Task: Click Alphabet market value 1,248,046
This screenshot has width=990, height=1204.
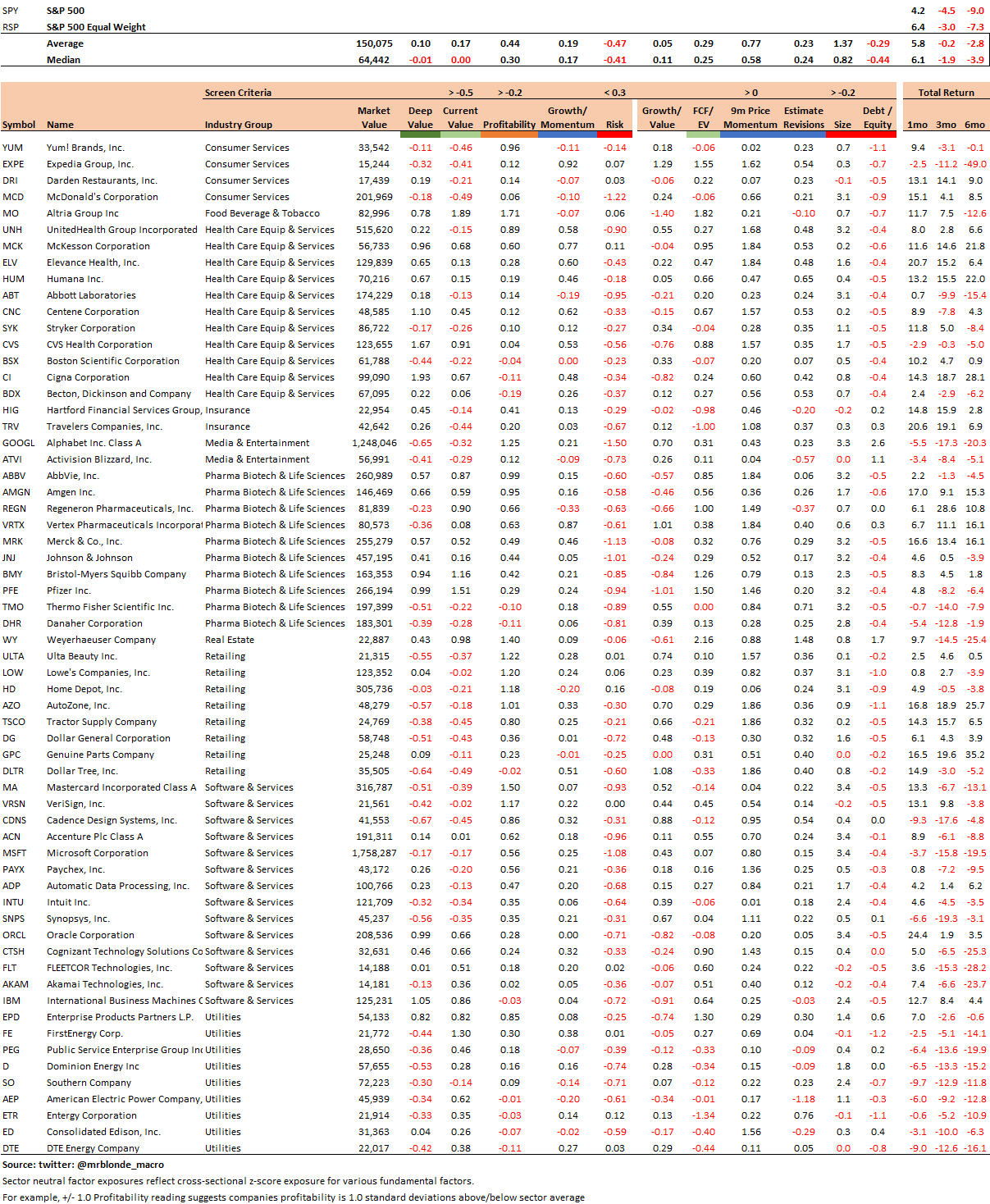Action: tap(374, 443)
